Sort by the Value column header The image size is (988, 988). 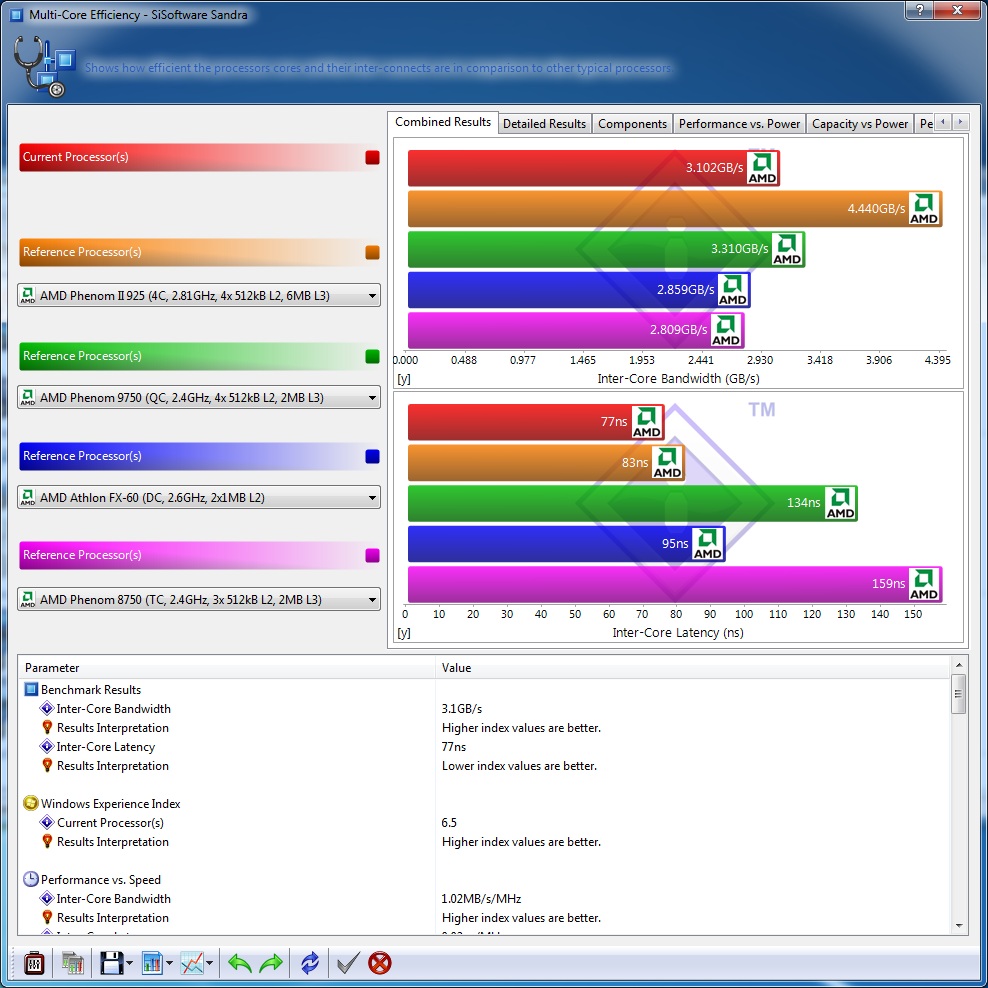click(x=692, y=667)
